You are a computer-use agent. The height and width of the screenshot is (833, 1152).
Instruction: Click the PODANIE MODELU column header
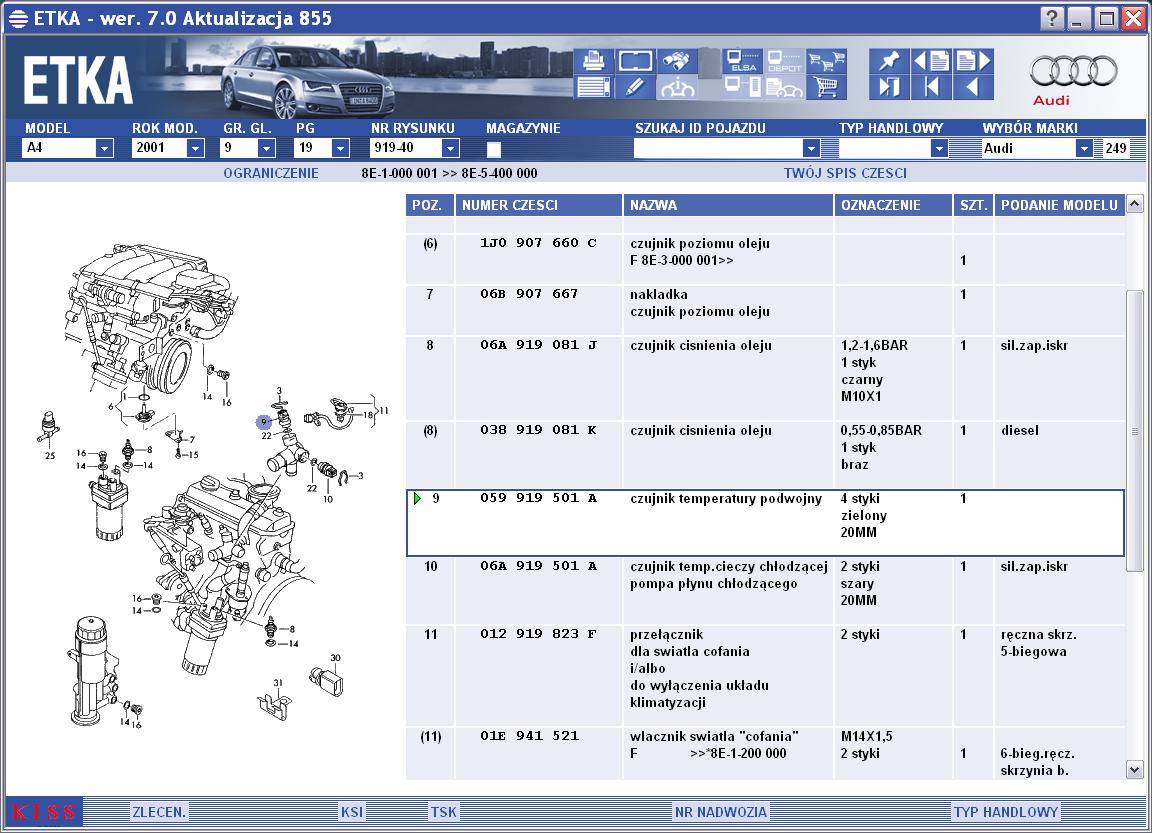click(x=1059, y=205)
